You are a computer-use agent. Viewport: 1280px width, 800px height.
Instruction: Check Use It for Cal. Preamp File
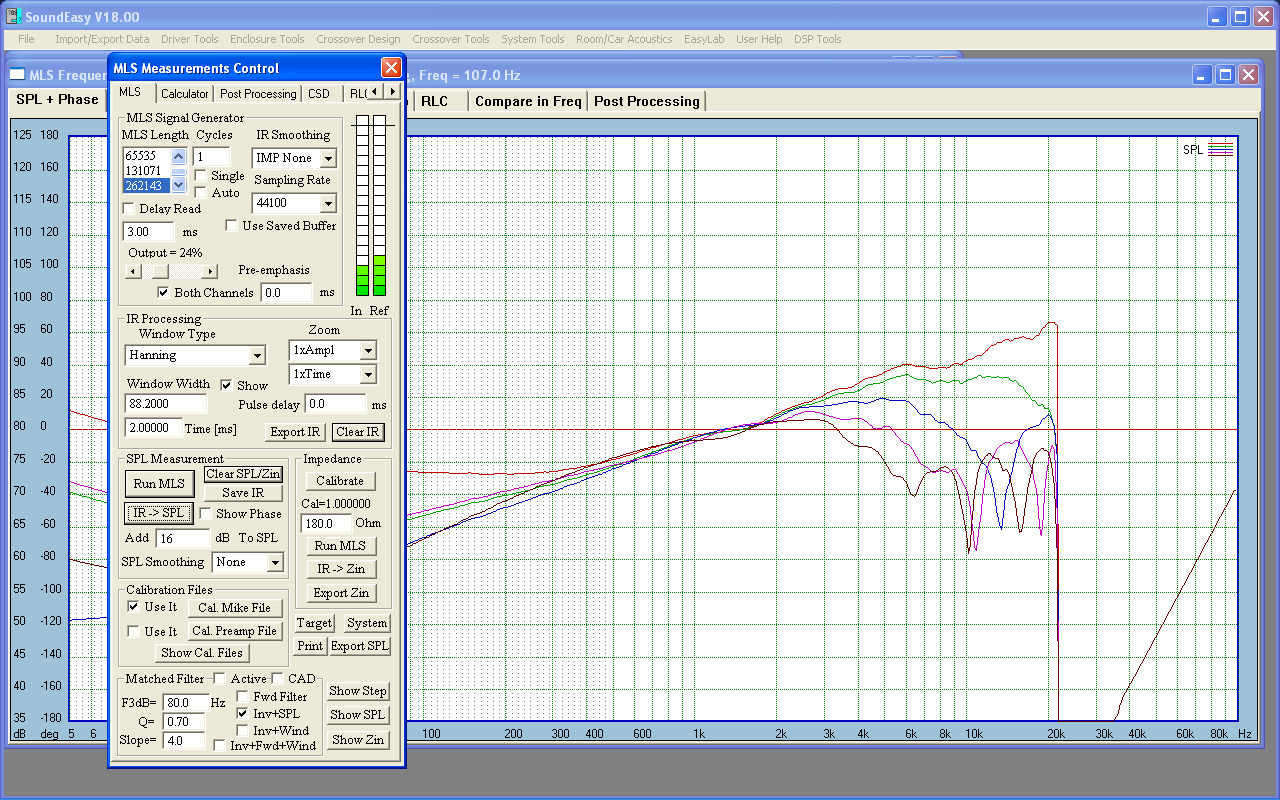(x=134, y=631)
